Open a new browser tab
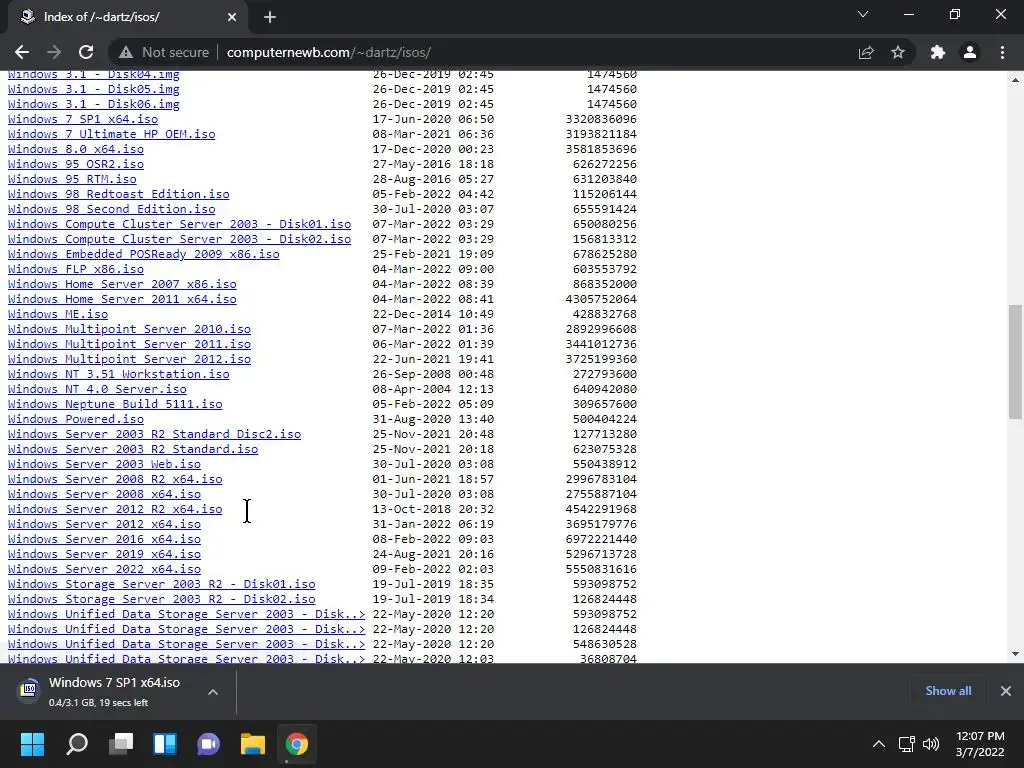This screenshot has height=768, width=1024. [270, 17]
